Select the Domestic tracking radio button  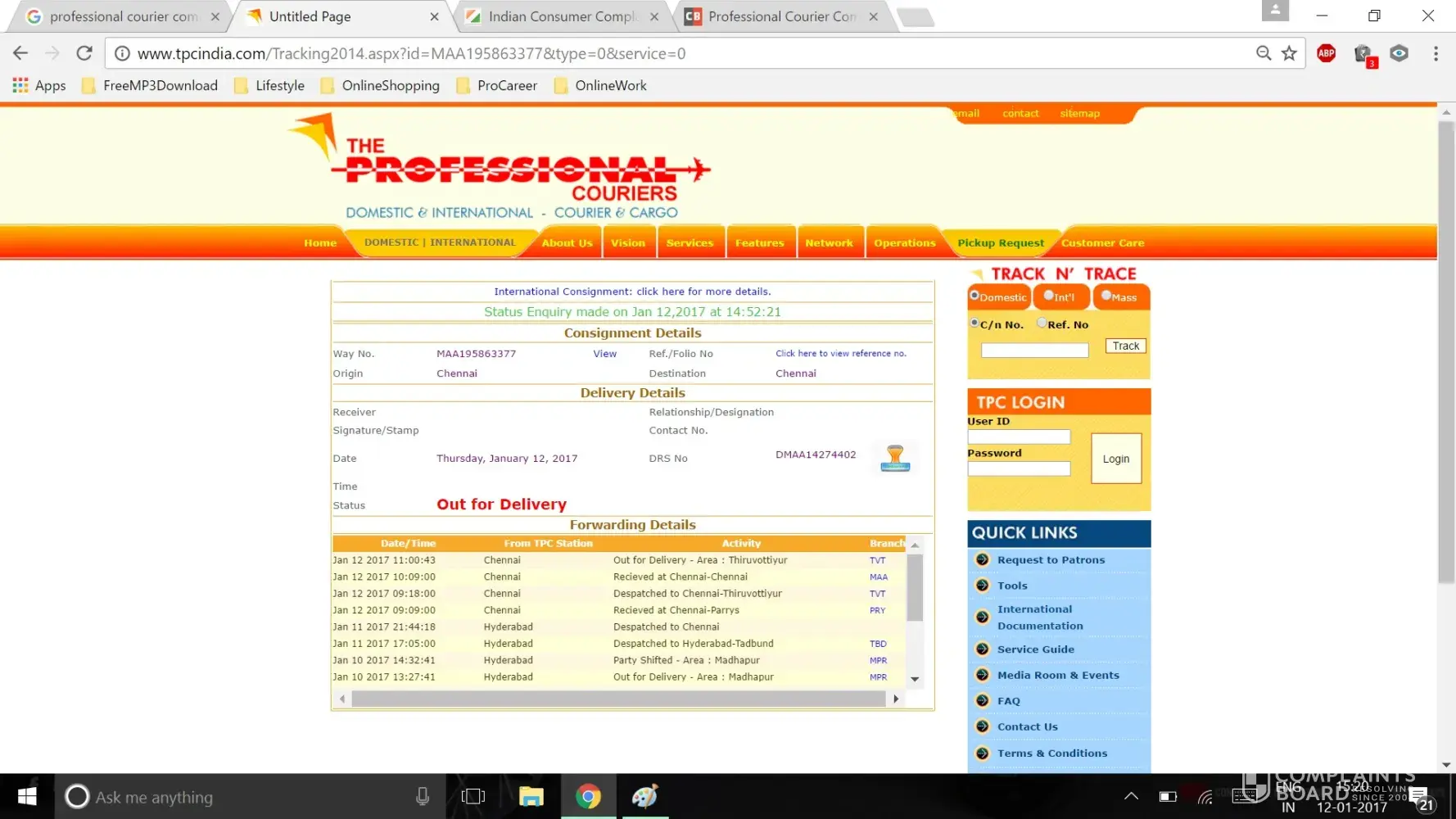point(974,296)
